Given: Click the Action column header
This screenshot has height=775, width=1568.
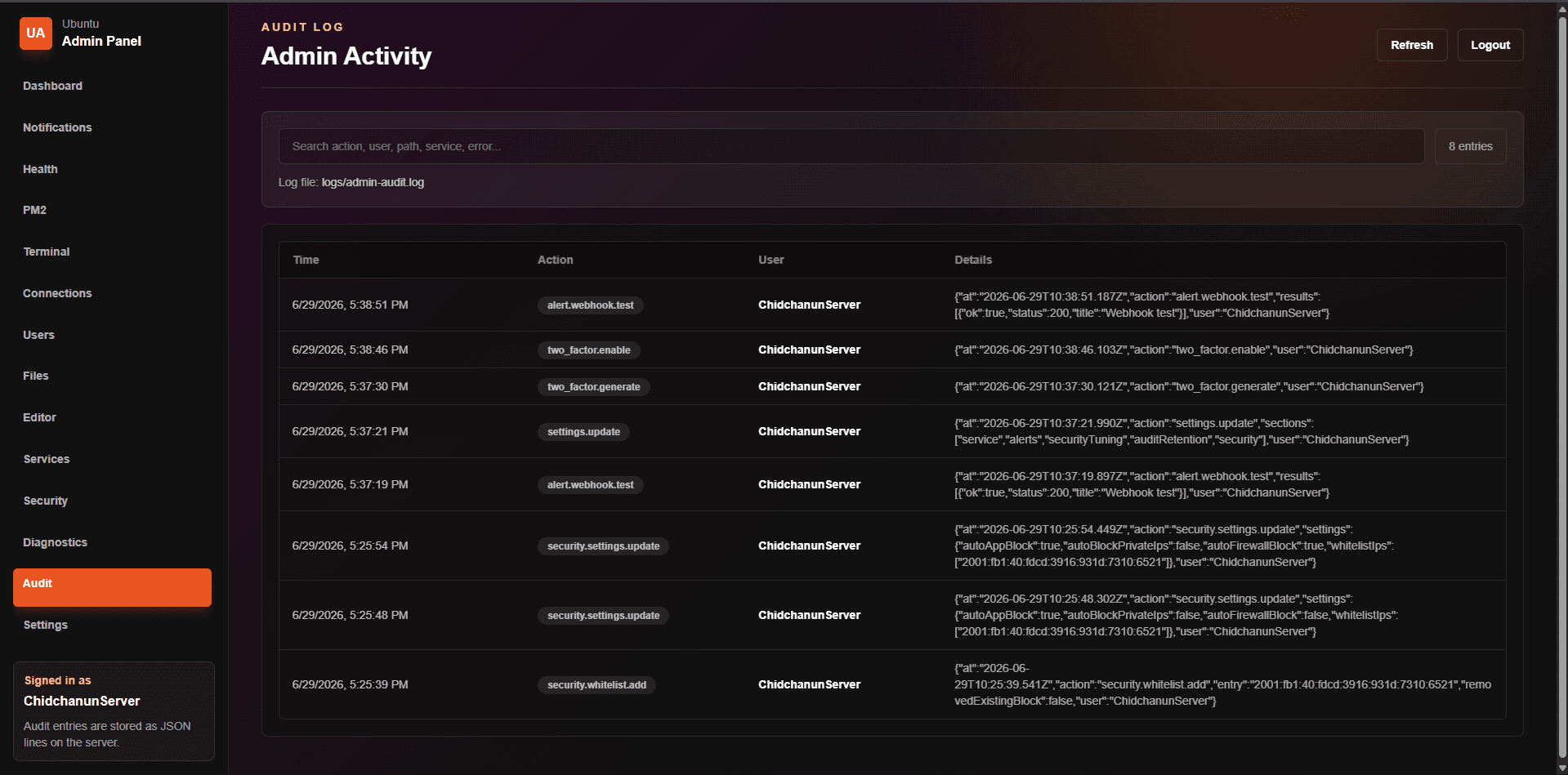Looking at the screenshot, I should coord(555,260).
